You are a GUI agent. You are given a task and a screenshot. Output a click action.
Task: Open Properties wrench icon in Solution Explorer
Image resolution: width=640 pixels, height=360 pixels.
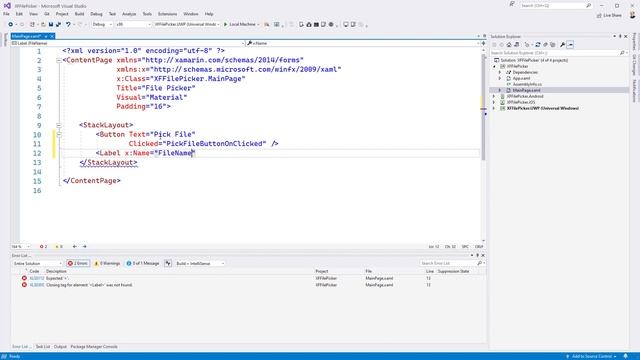click(x=562, y=45)
